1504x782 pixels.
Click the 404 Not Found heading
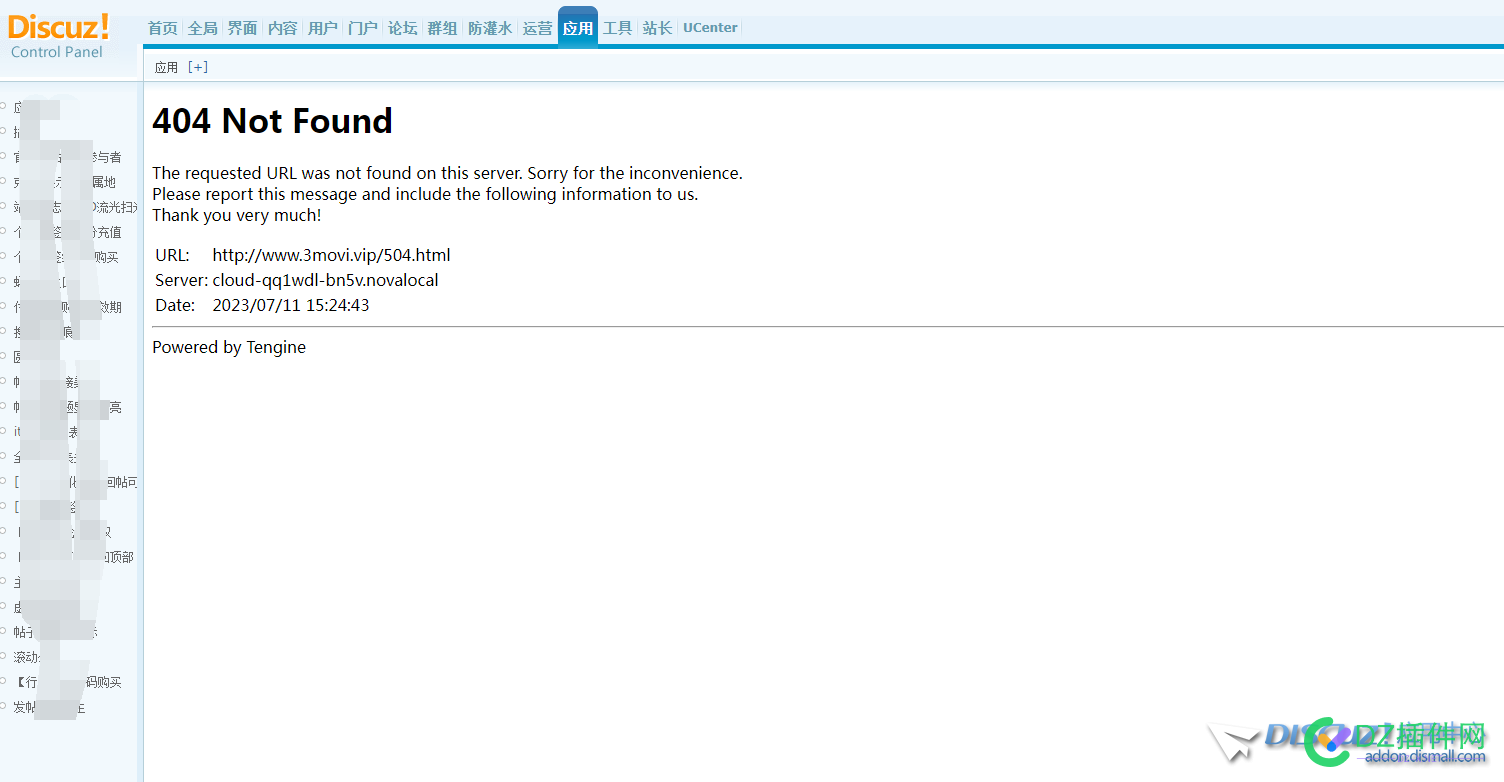[272, 121]
